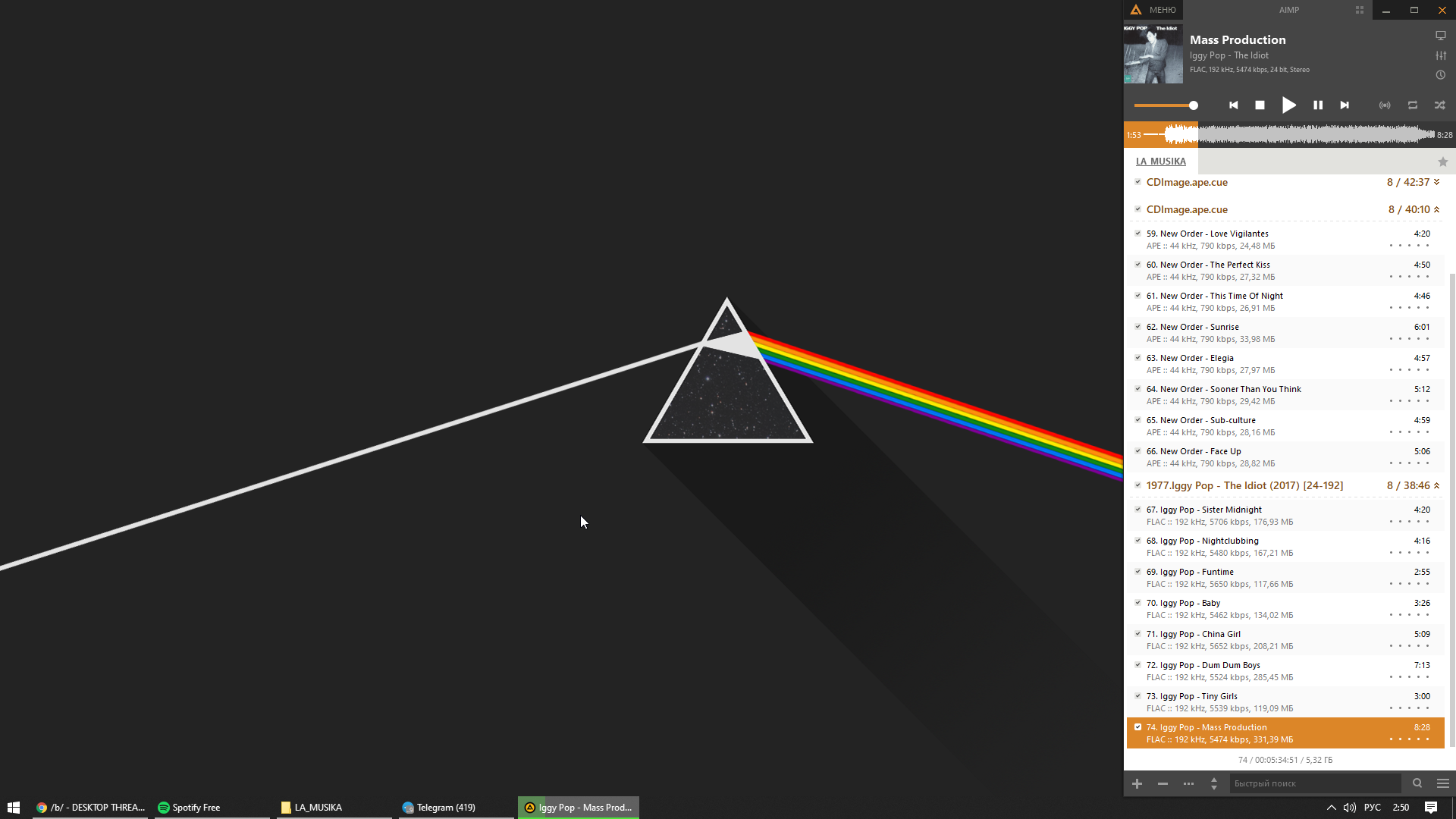This screenshot has width=1456, height=819.
Task: Select track 66 Face Up
Action: tap(1285, 457)
